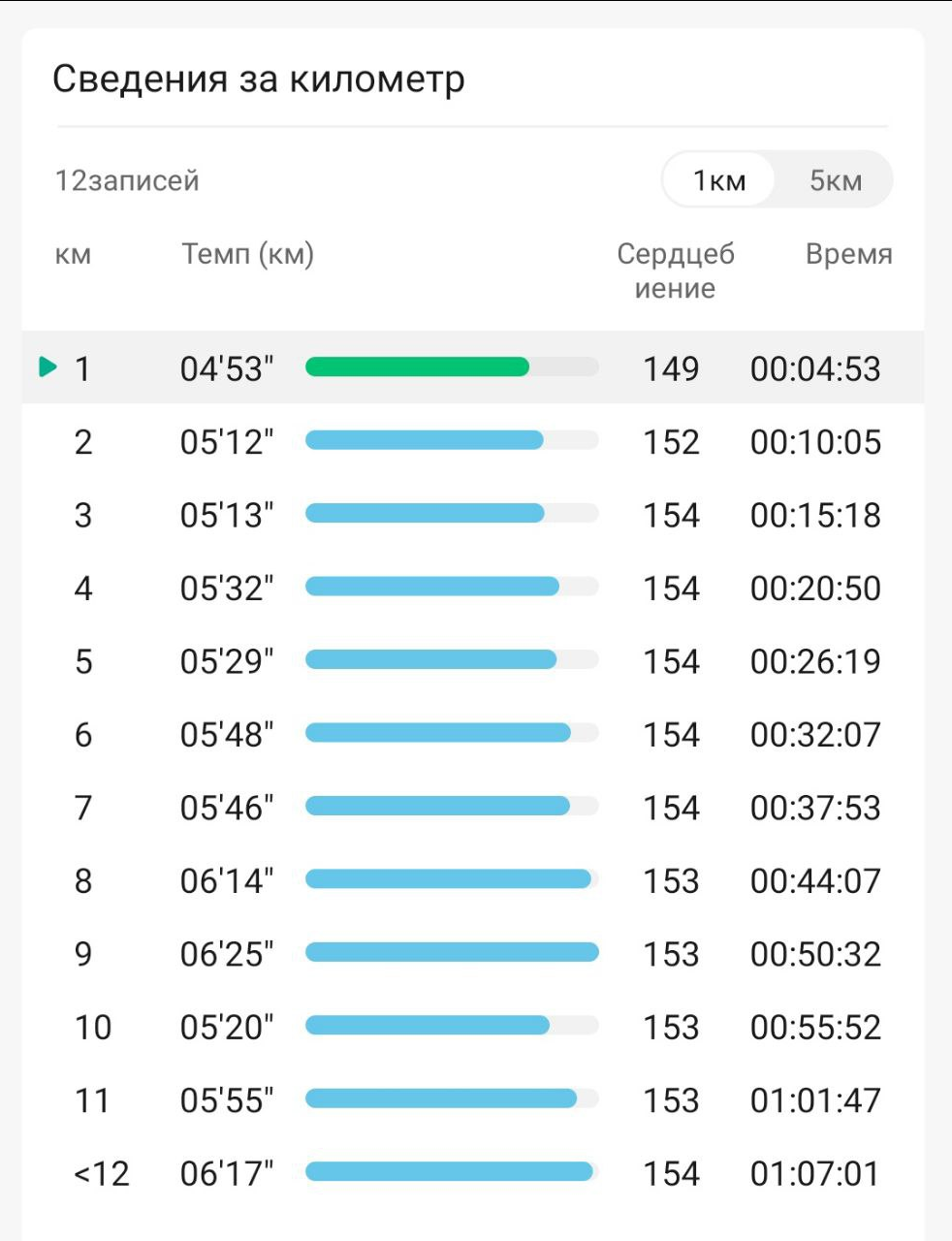Select kilometer 4 pace value 05'32"
This screenshot has height=1241, width=952.
click(x=227, y=589)
